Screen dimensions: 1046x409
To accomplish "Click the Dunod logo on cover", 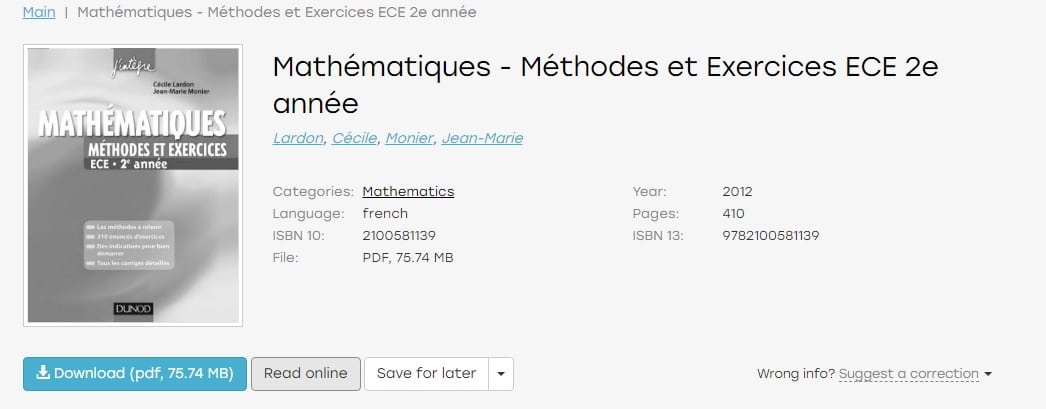I will coord(133,309).
